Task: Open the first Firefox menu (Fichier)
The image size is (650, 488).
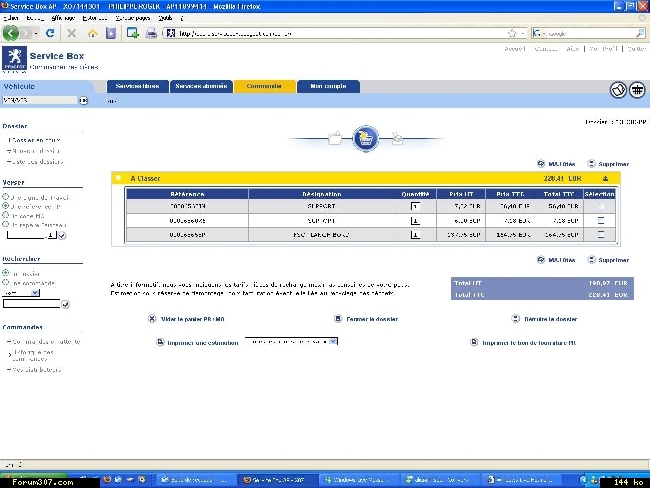Action: point(11,18)
